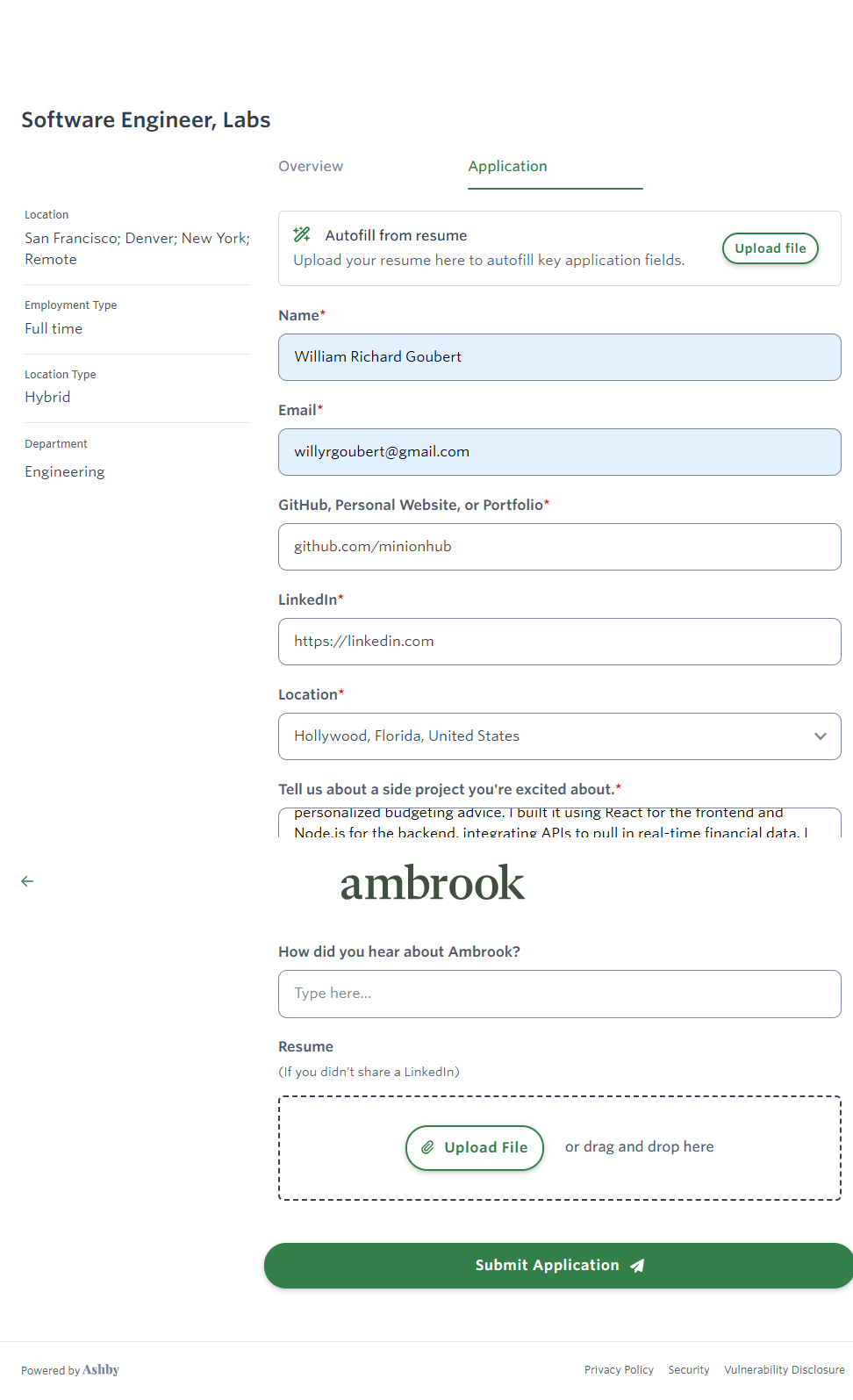Focus the Name input field

[x=559, y=357]
